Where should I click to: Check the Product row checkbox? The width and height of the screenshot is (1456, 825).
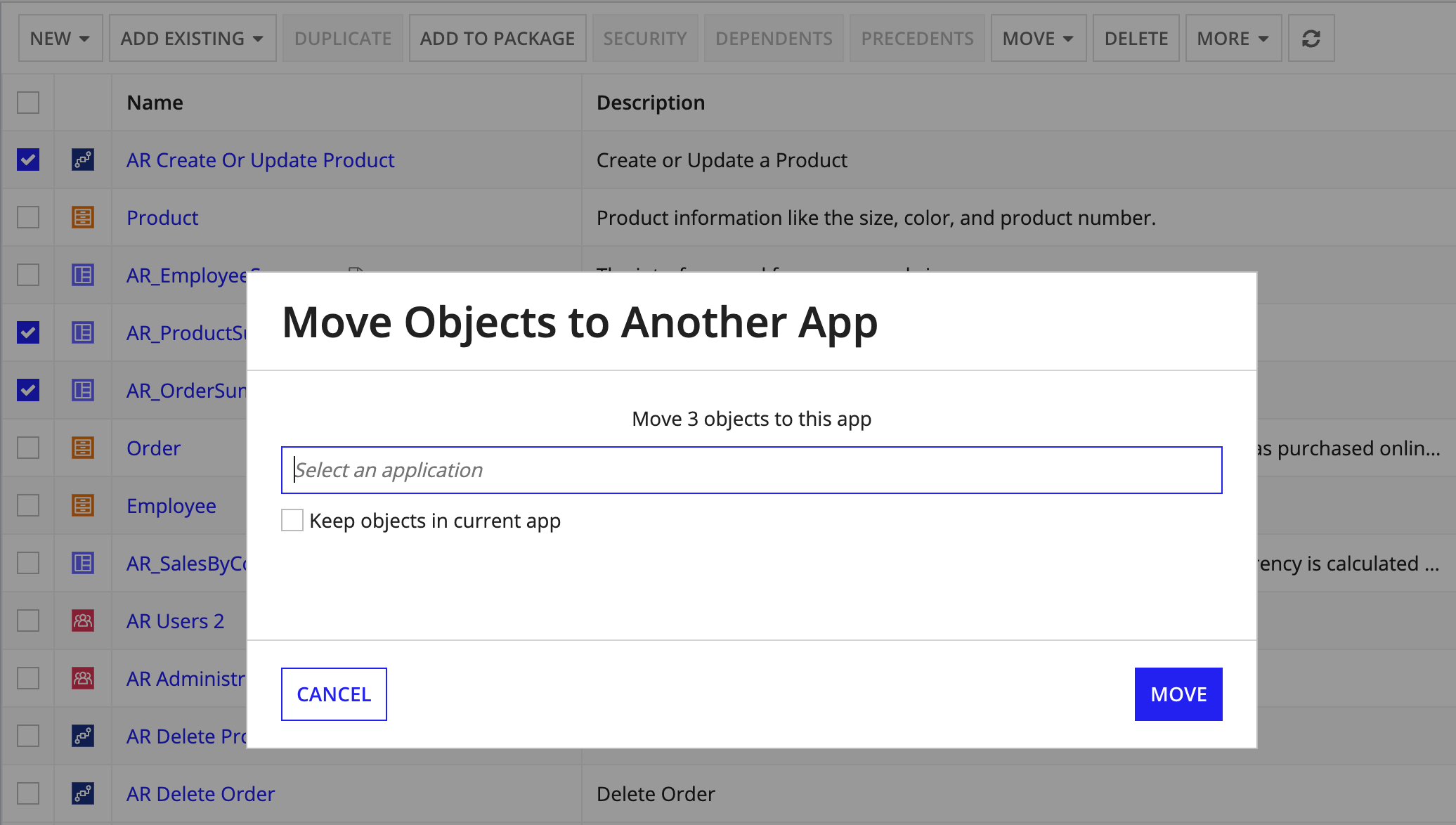pyautogui.click(x=28, y=218)
